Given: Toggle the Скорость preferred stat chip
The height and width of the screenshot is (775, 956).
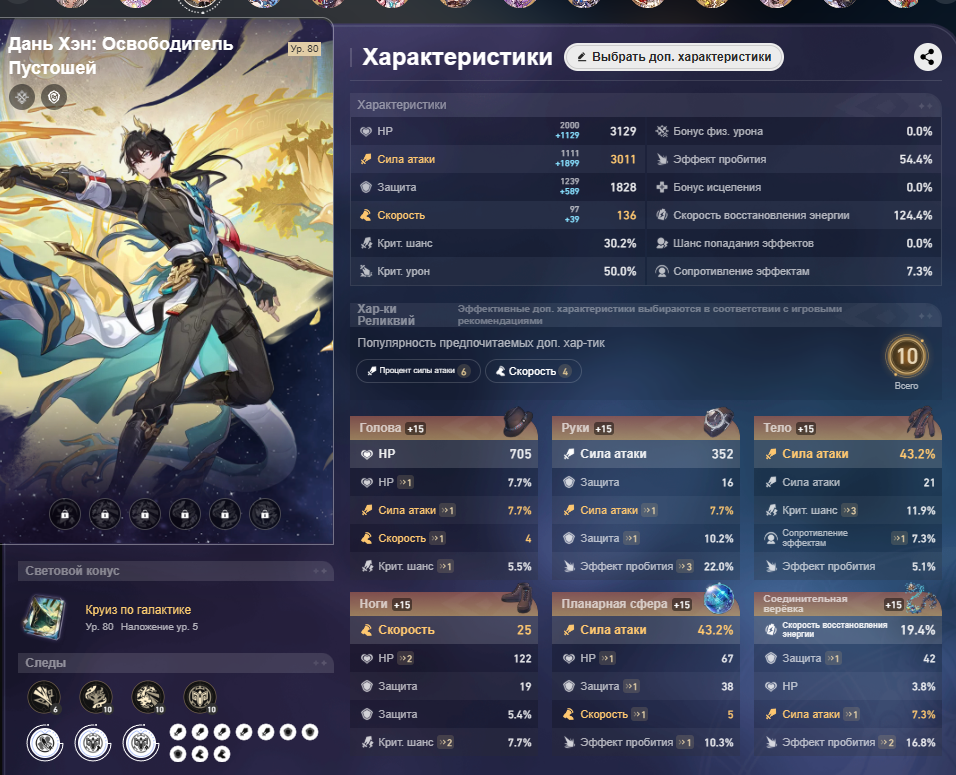Looking at the screenshot, I should [x=533, y=371].
